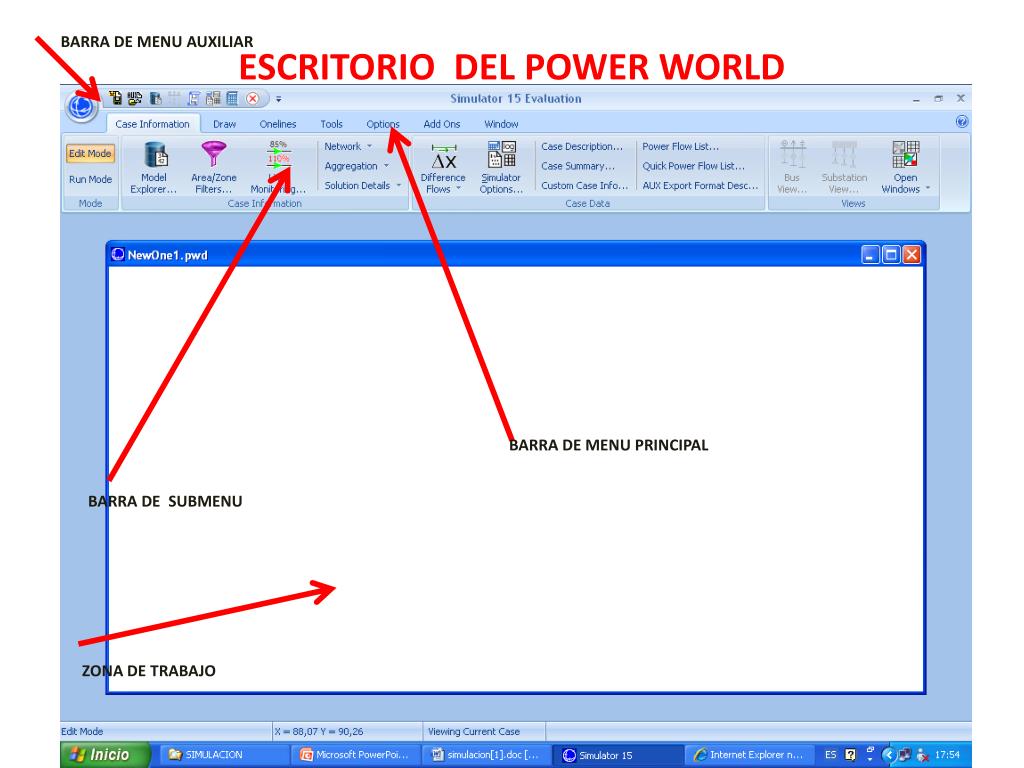Switch to Internet Explorer in the taskbar
The height and width of the screenshot is (768, 1024).
pyautogui.click(x=750, y=755)
